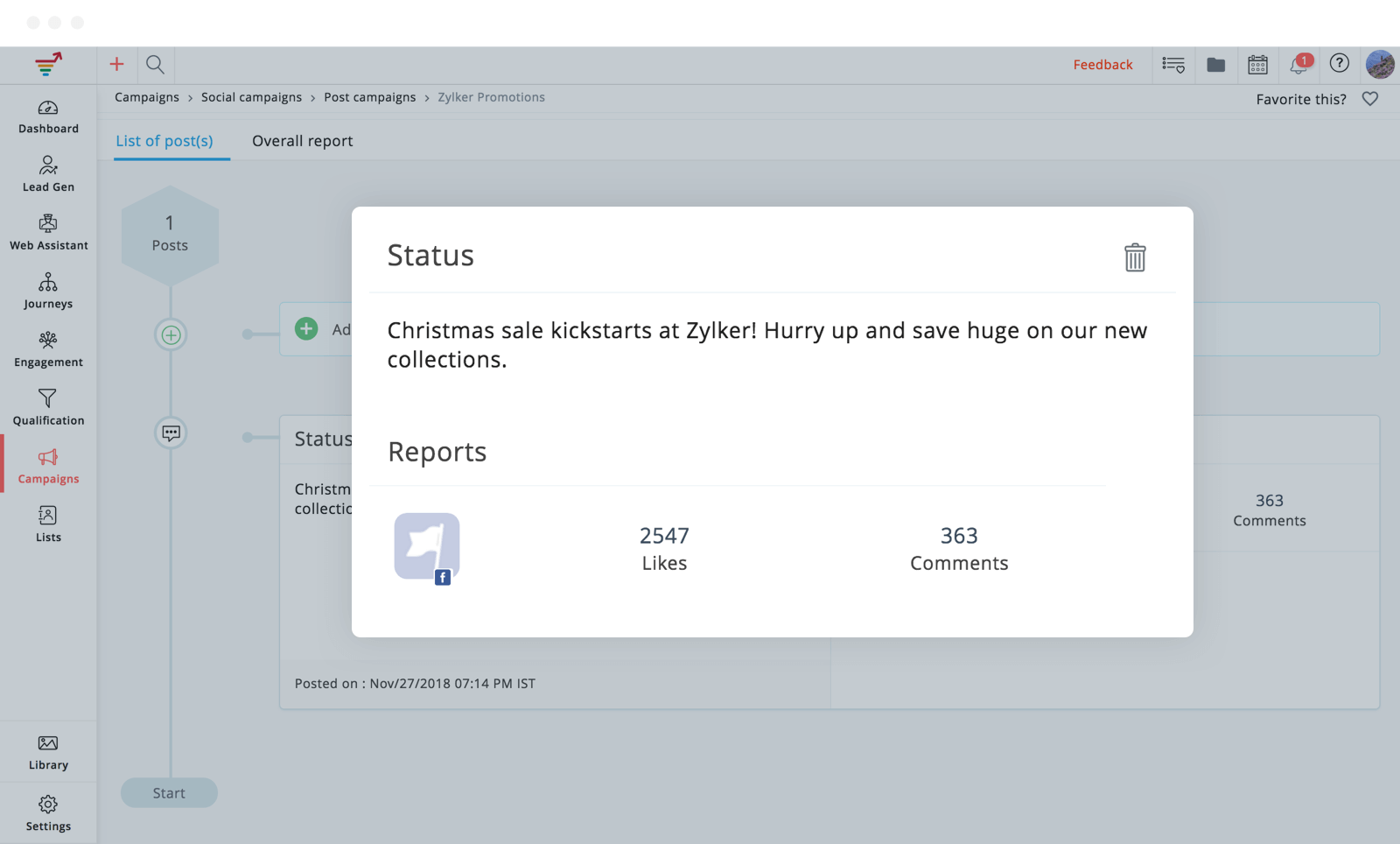
Task: View notifications via the bell icon
Action: point(1298,64)
